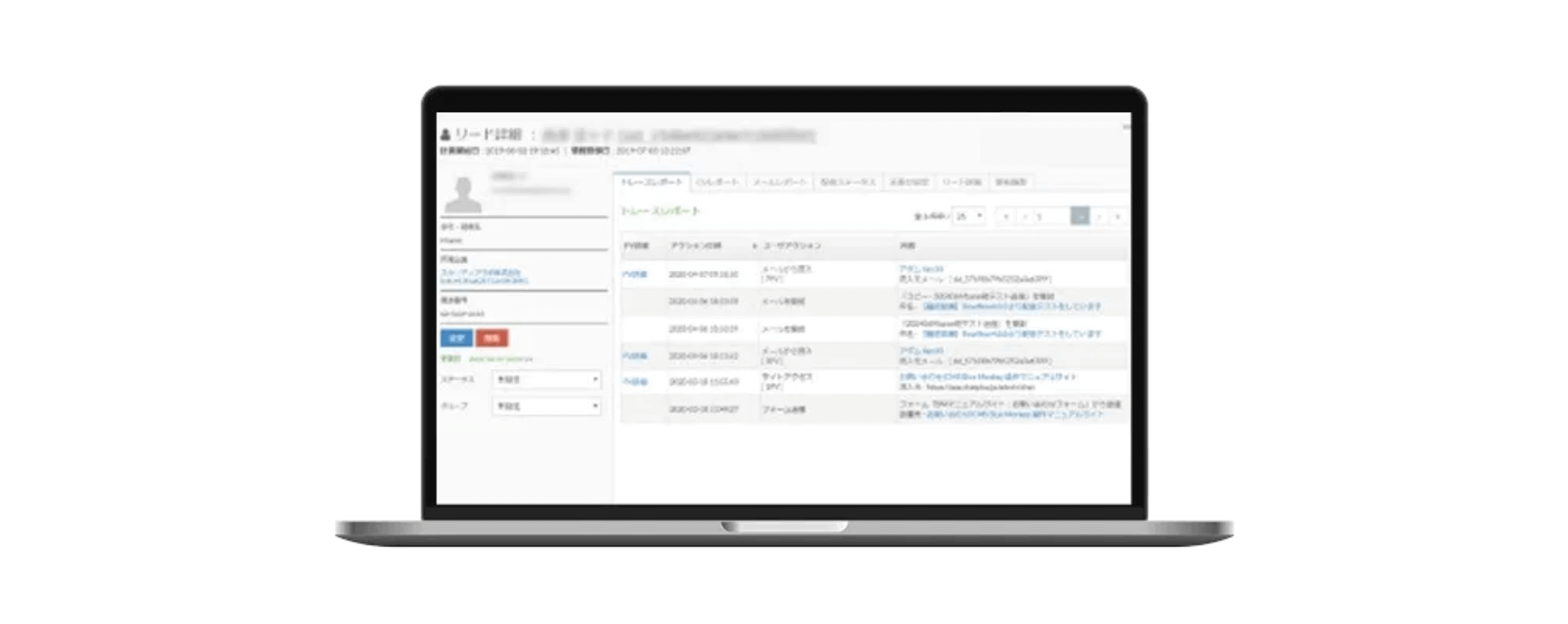Click the red delete button in left panel
Viewport: 1568px width, 624px height.
pos(492,338)
